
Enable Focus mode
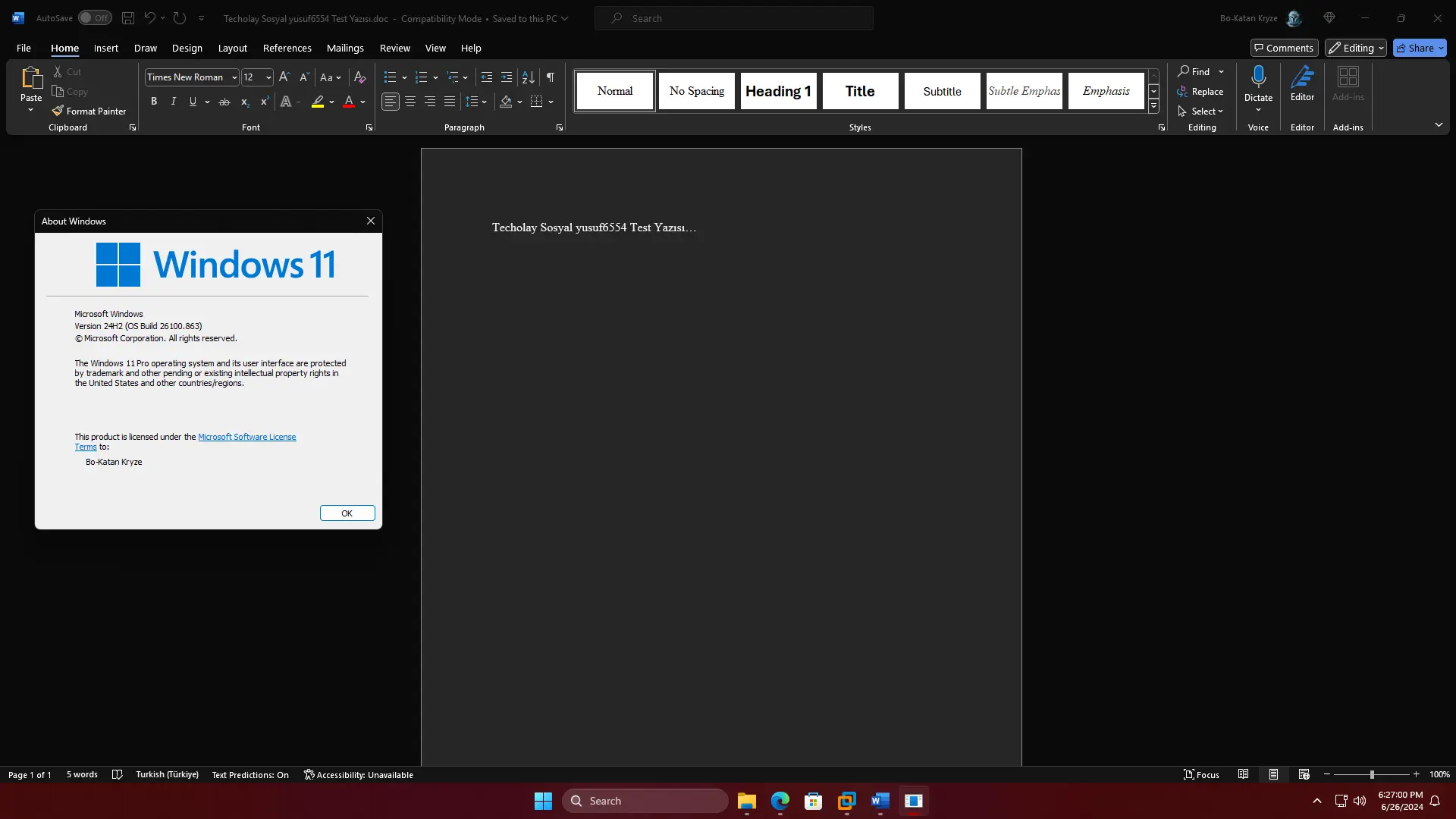(1201, 775)
